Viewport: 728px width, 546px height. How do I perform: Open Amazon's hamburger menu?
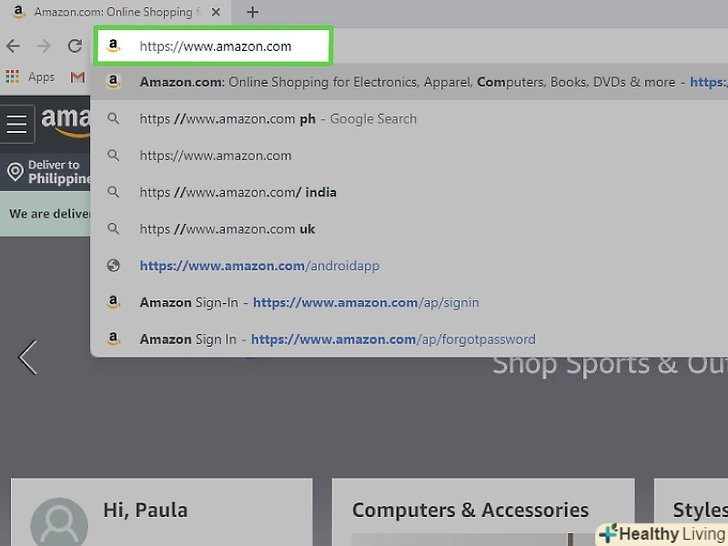click(17, 124)
